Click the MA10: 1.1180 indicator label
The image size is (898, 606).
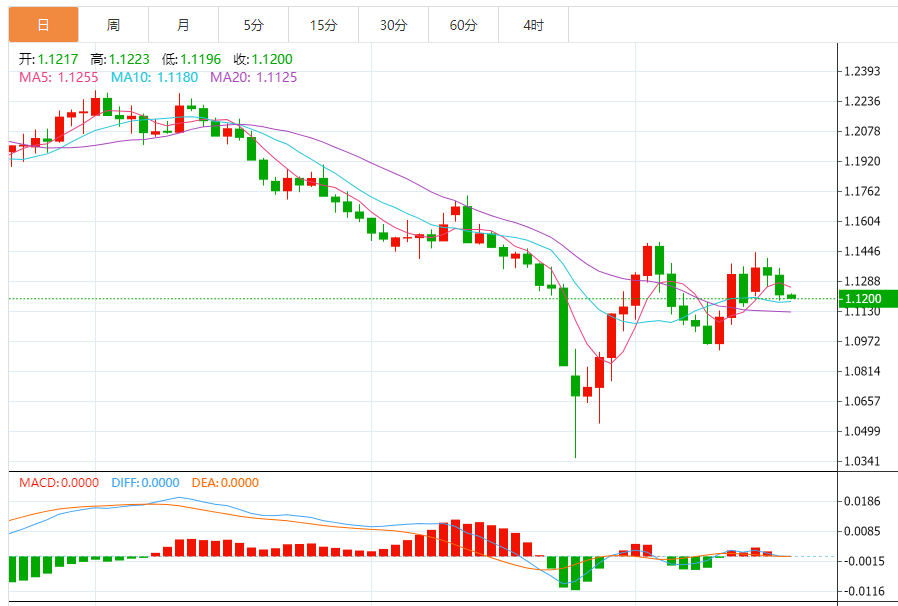point(154,77)
